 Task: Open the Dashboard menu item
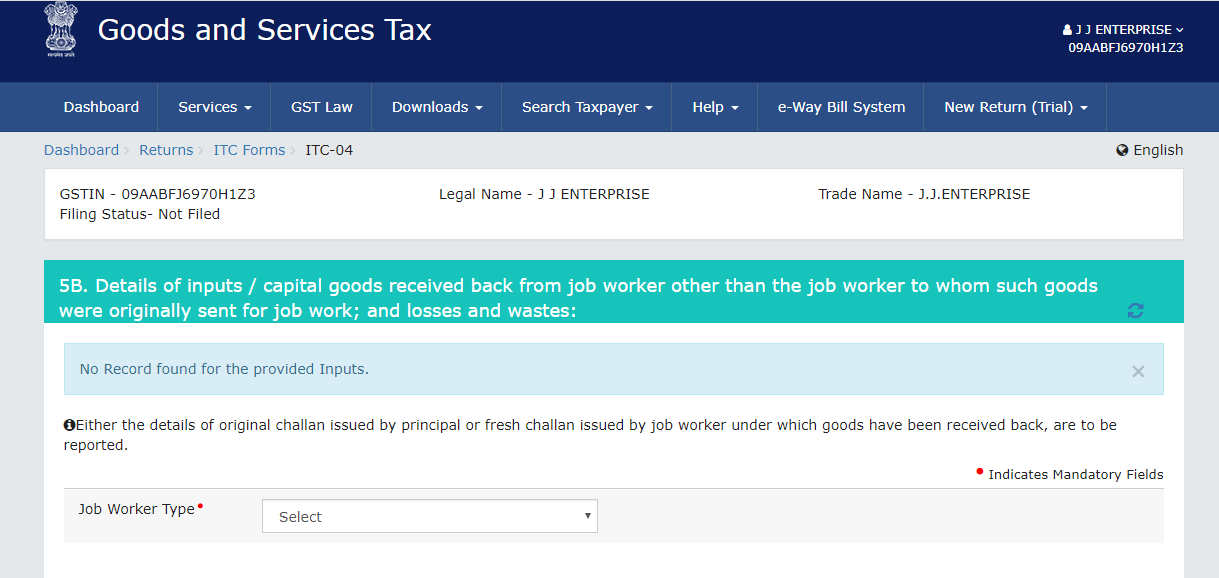(101, 107)
